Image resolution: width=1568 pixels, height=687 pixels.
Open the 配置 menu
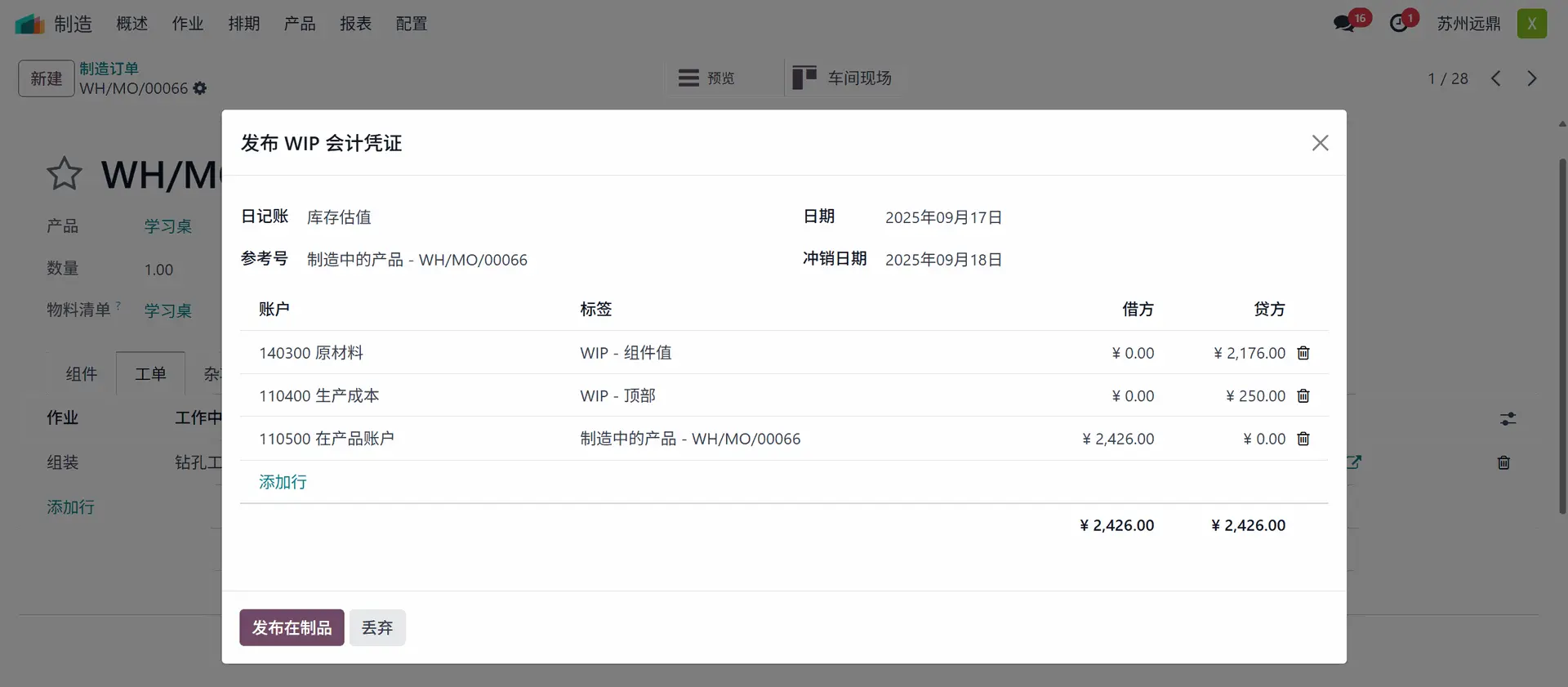point(411,24)
